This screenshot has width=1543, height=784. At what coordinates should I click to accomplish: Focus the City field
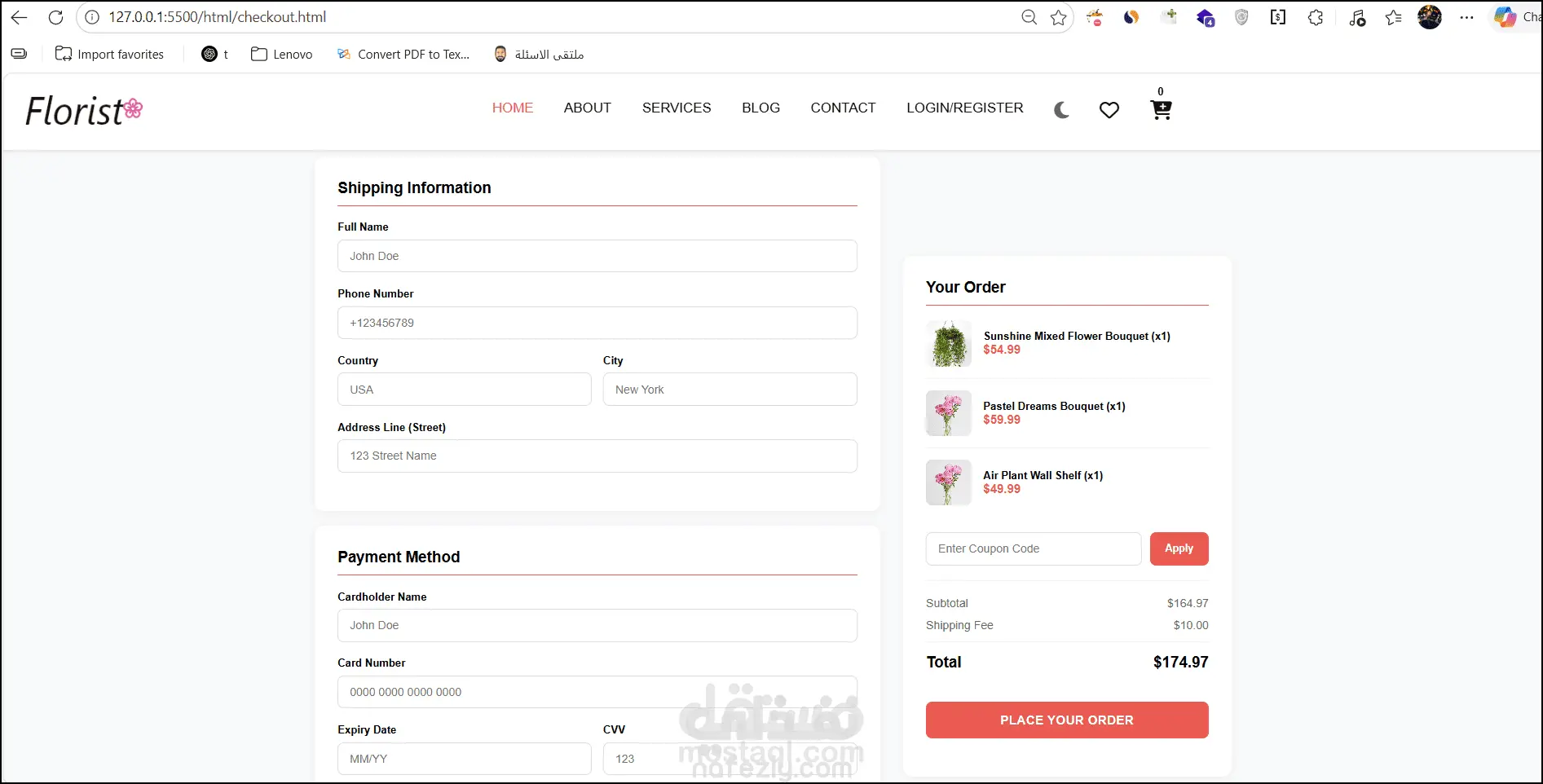pos(730,390)
